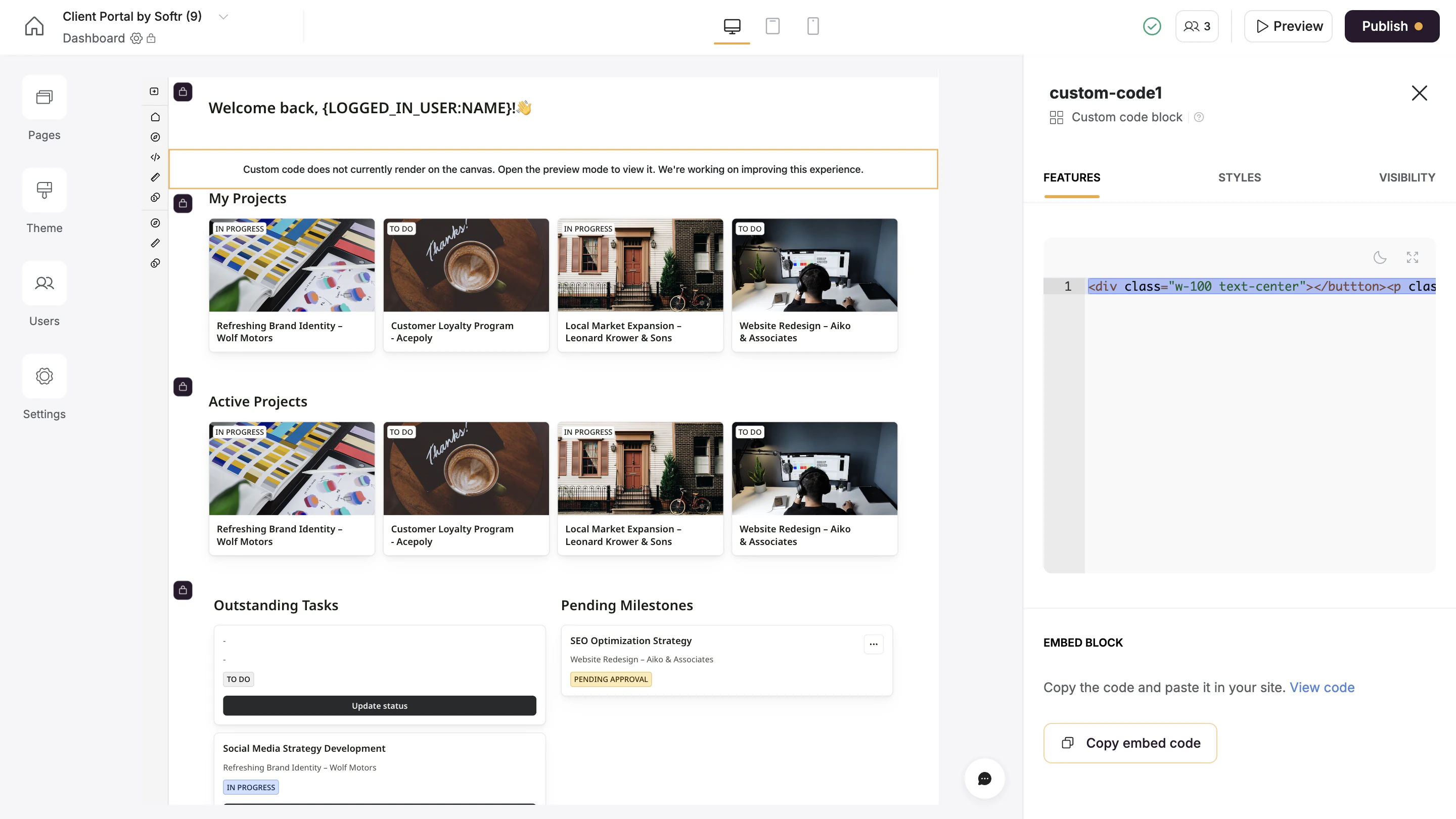Expand the app name dropdown chevron
The image size is (1456, 819).
(x=223, y=16)
